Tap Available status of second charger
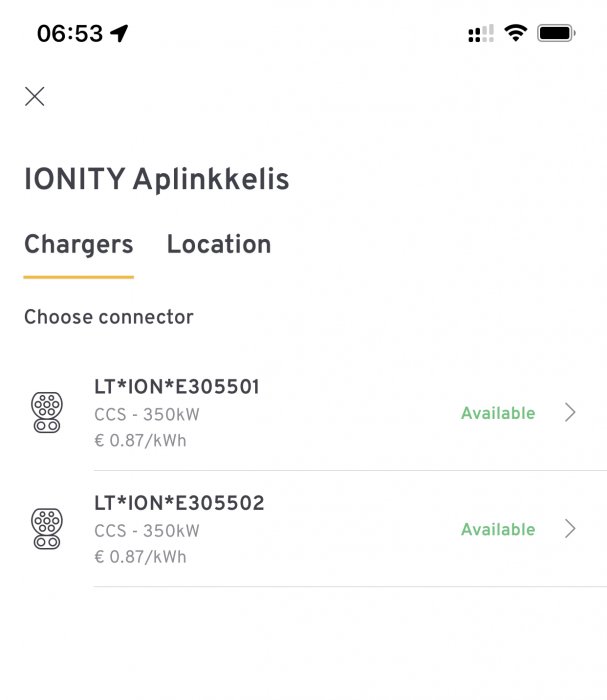 pos(498,529)
